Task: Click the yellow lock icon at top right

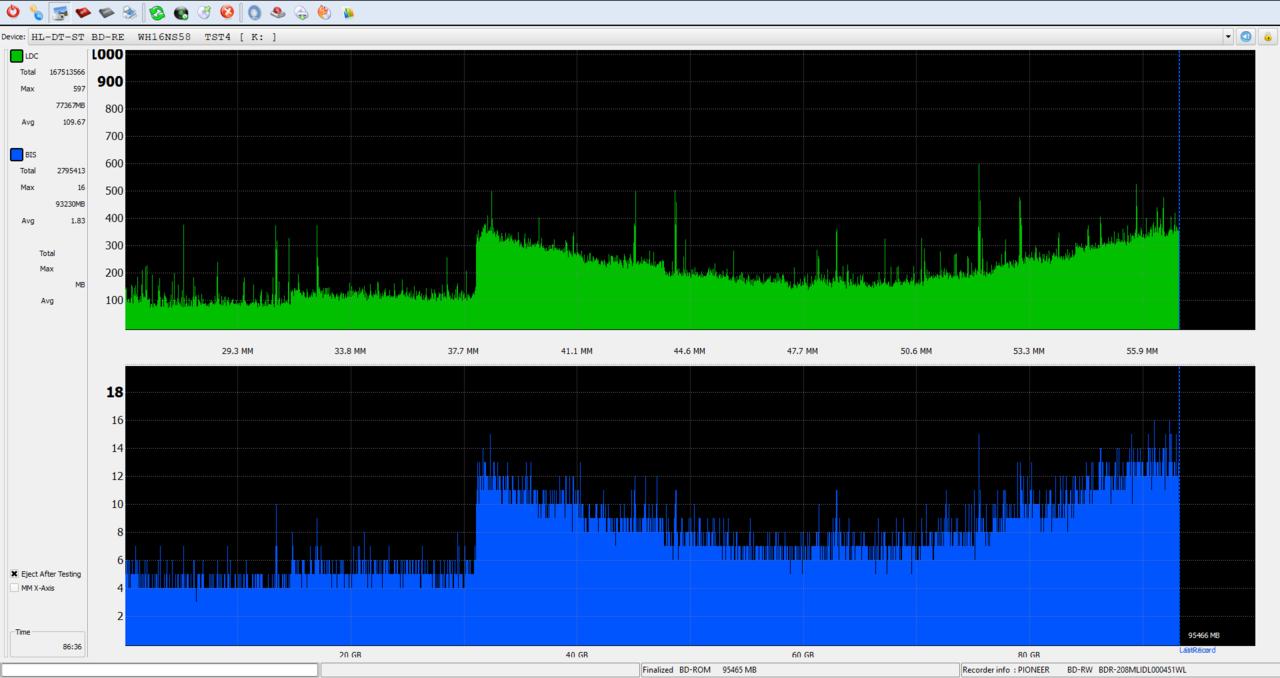Action: [1267, 37]
